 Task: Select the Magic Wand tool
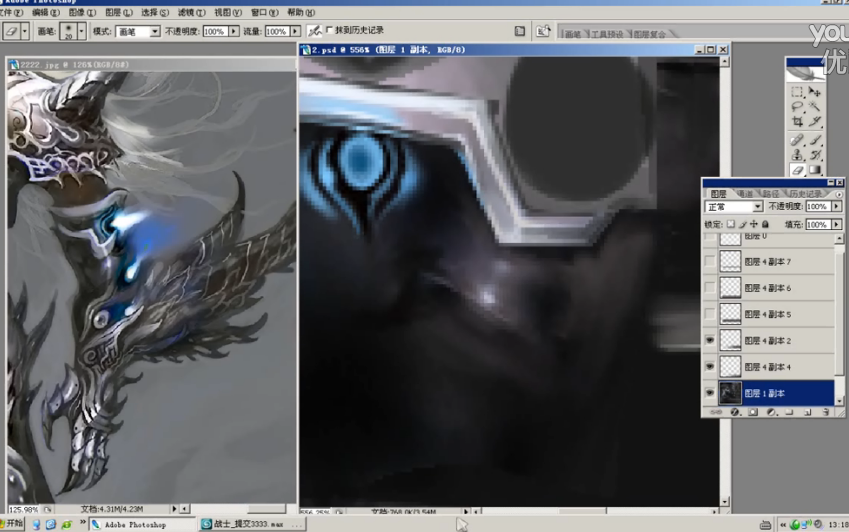point(814,107)
